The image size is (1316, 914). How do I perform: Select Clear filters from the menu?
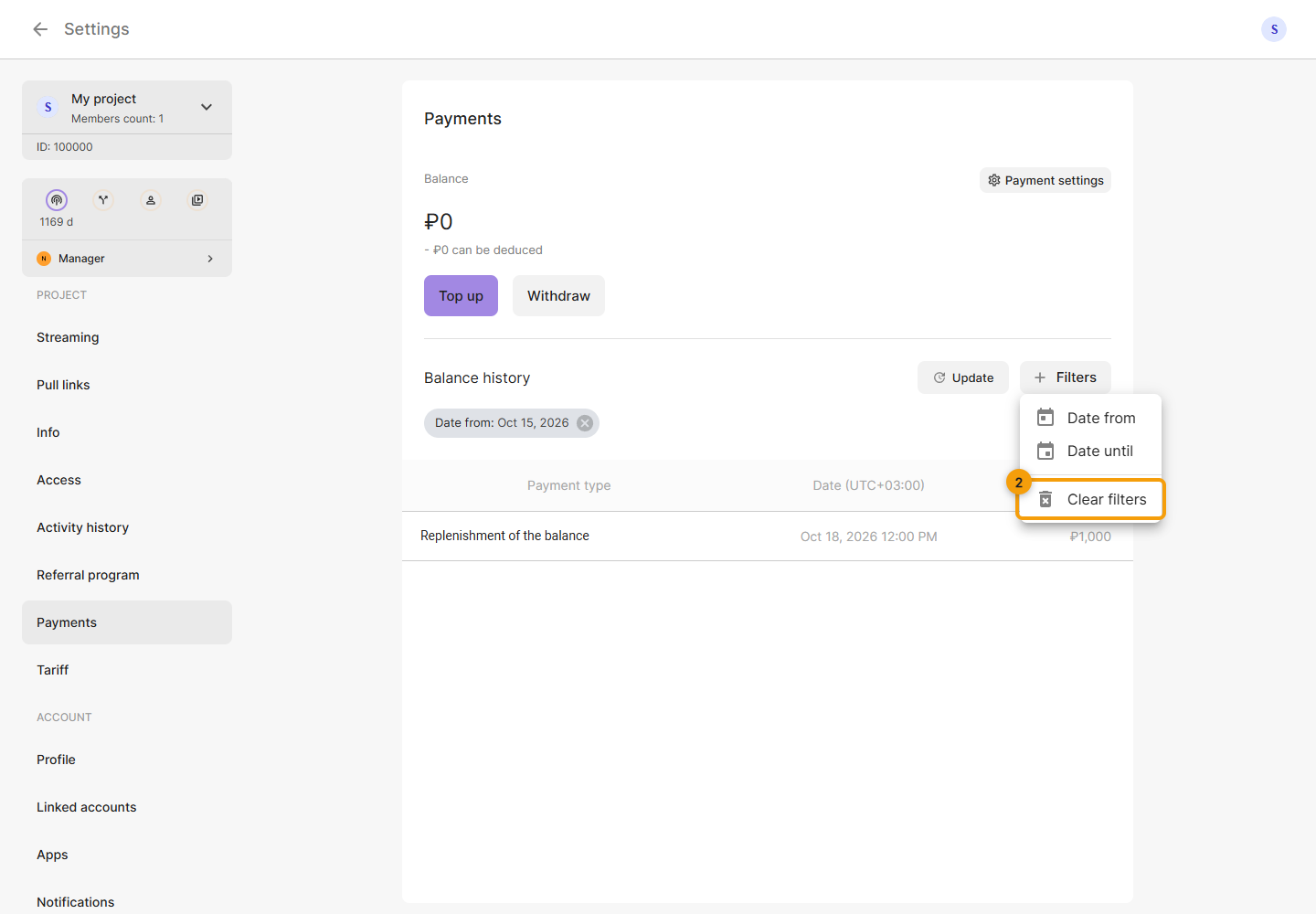[x=1090, y=499]
